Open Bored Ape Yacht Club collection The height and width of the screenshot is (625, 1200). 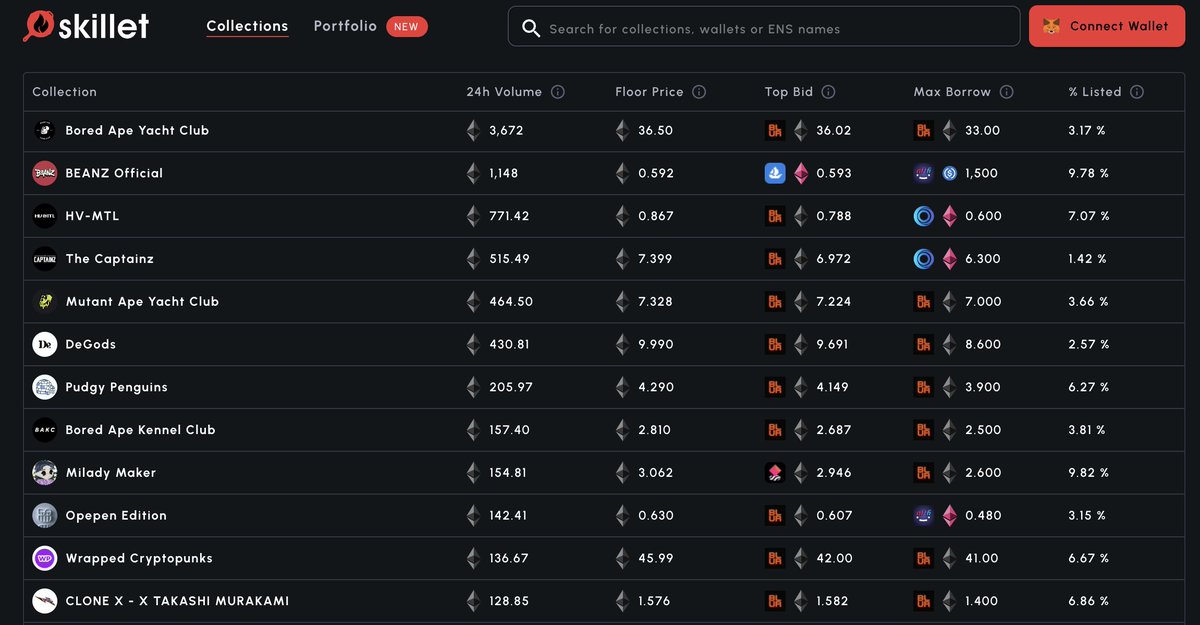[137, 130]
